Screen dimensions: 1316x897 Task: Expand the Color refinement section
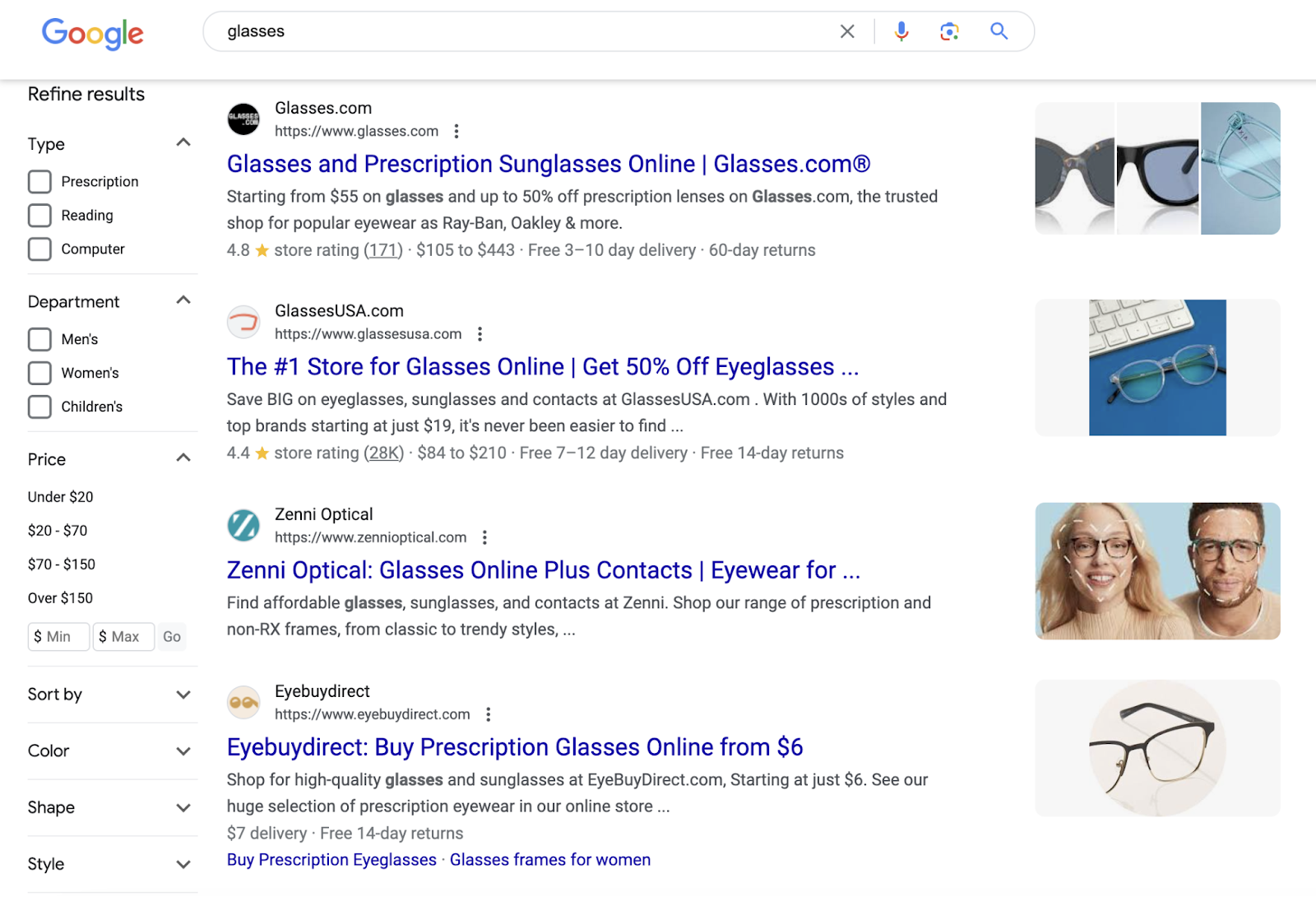(183, 751)
